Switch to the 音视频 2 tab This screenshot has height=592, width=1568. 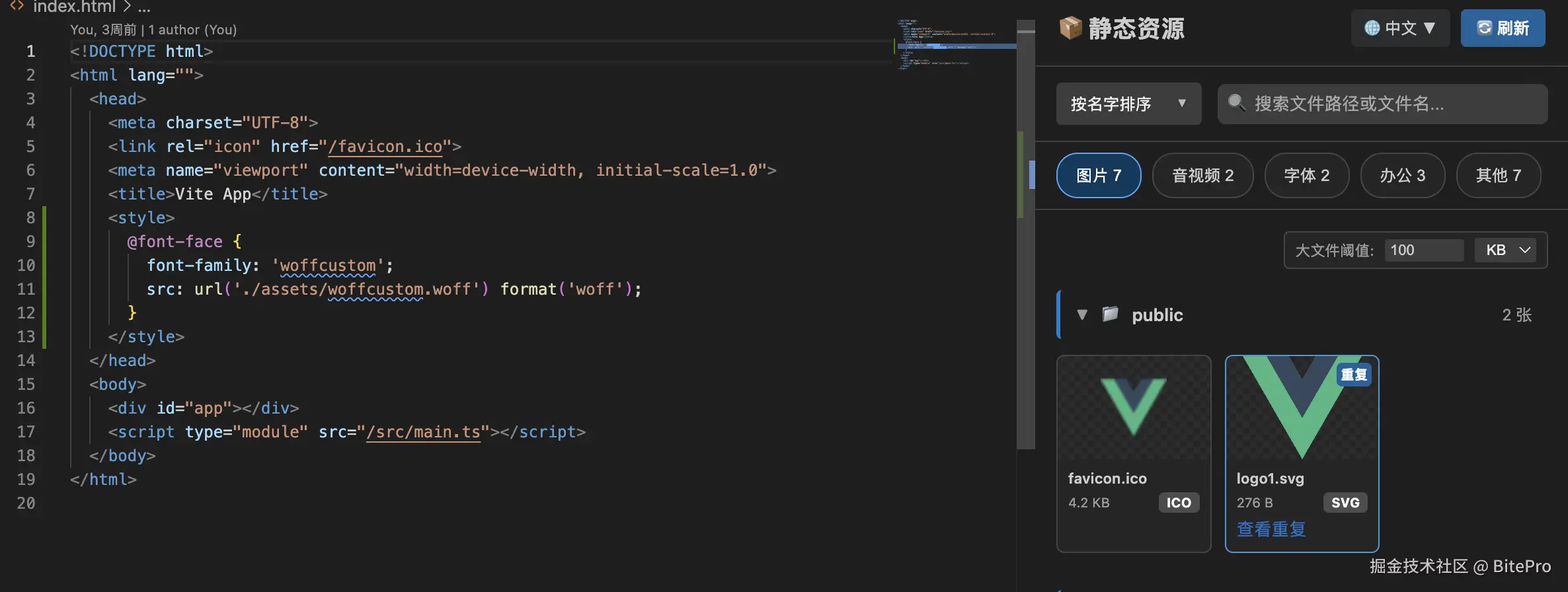click(x=1202, y=175)
